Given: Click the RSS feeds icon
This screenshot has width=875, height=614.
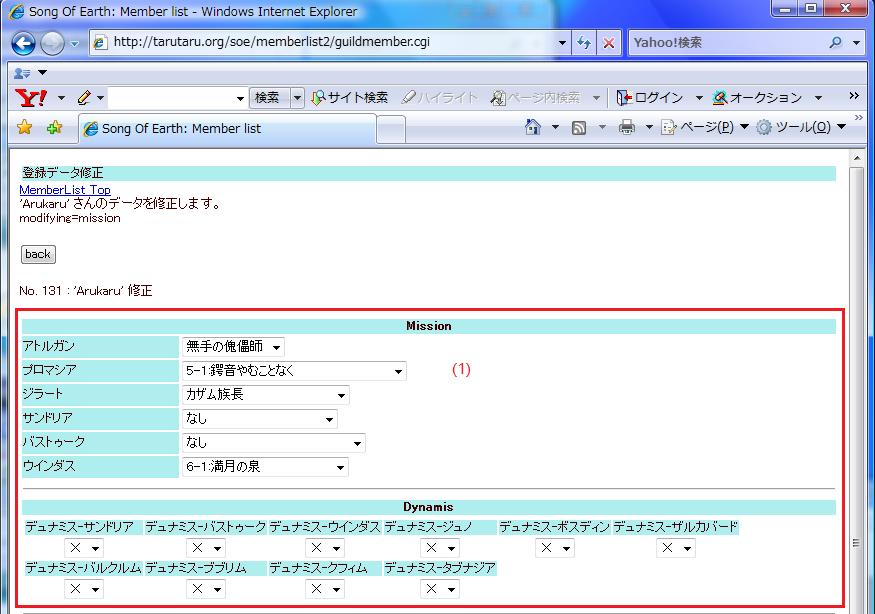Looking at the screenshot, I should click(x=579, y=127).
